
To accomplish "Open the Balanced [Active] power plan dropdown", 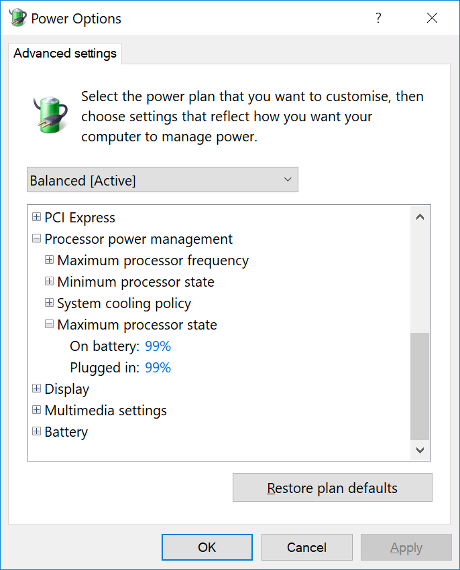I will pyautogui.click(x=163, y=180).
